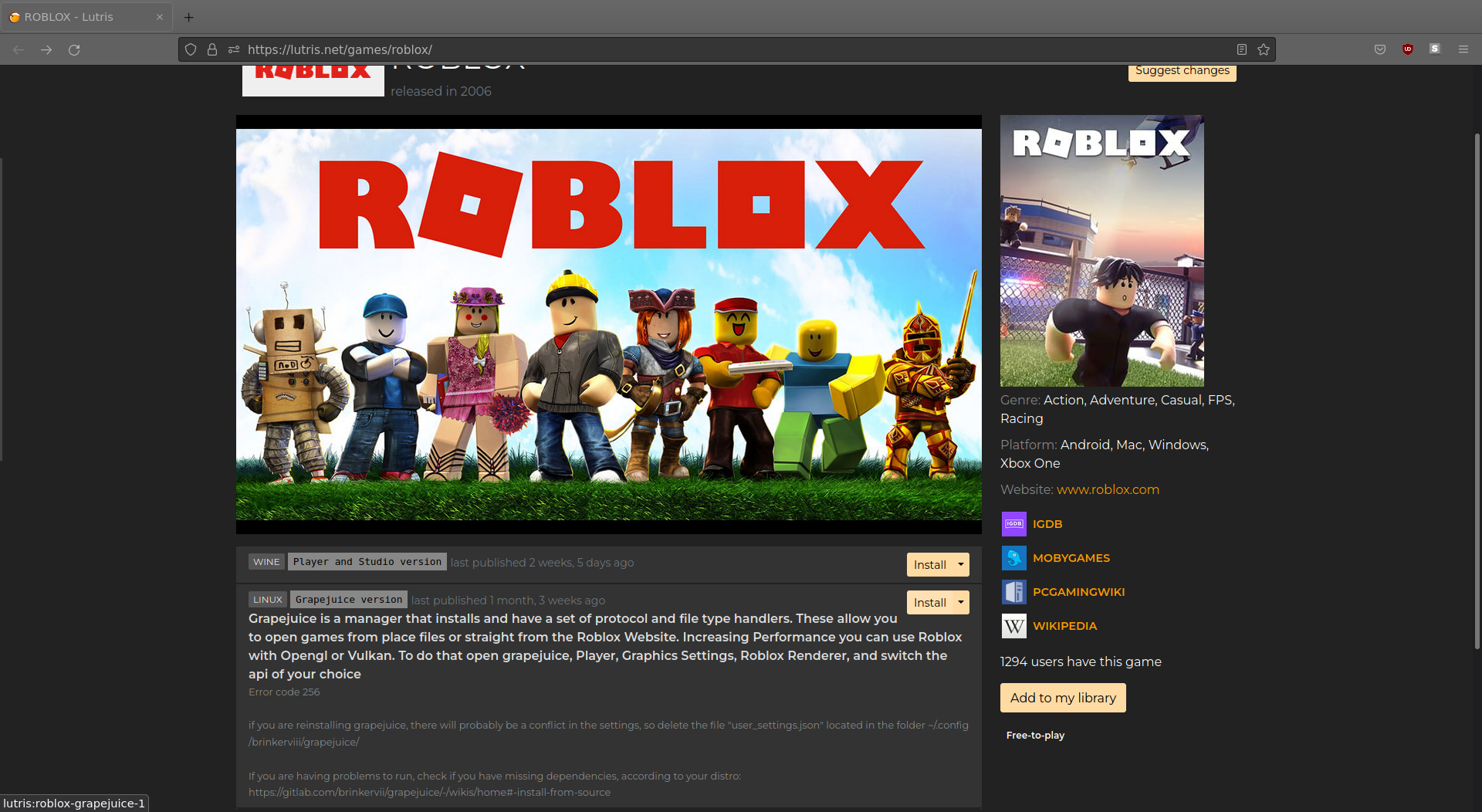1482x812 pixels.
Task: Click the WINE runner badge
Action: pos(266,562)
